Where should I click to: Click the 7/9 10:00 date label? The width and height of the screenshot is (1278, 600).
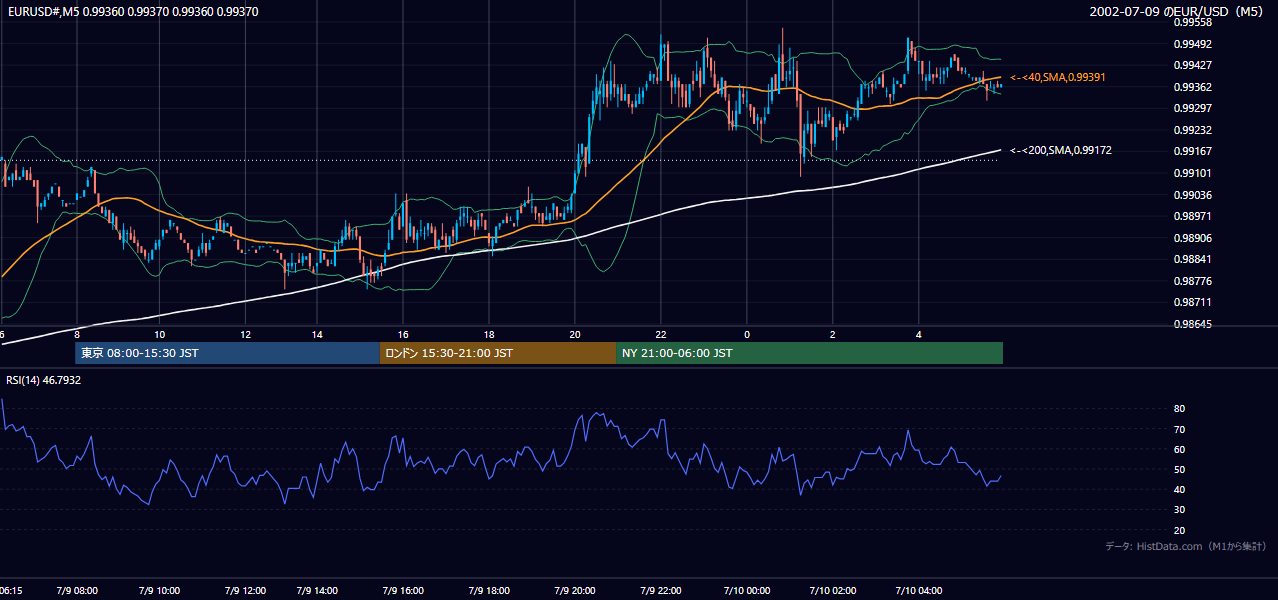click(159, 591)
